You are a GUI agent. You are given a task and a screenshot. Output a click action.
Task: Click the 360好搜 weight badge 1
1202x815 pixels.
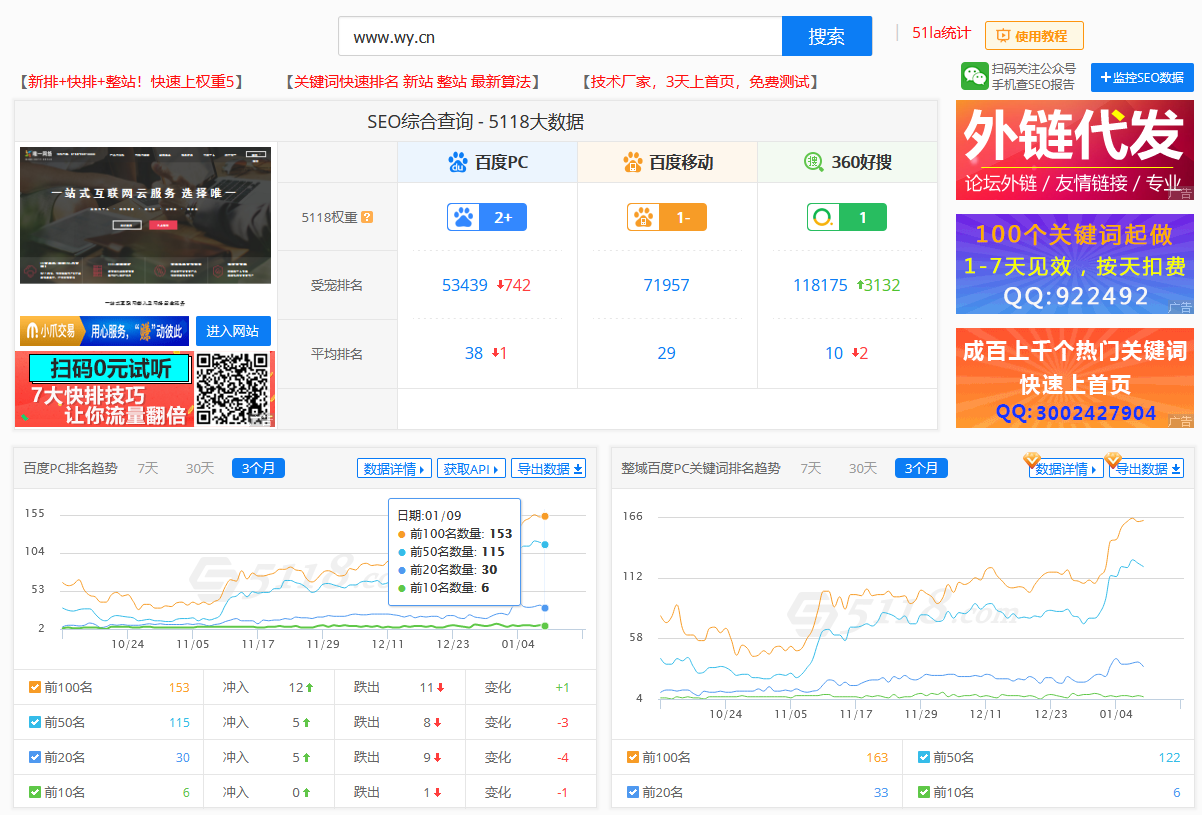[847, 217]
